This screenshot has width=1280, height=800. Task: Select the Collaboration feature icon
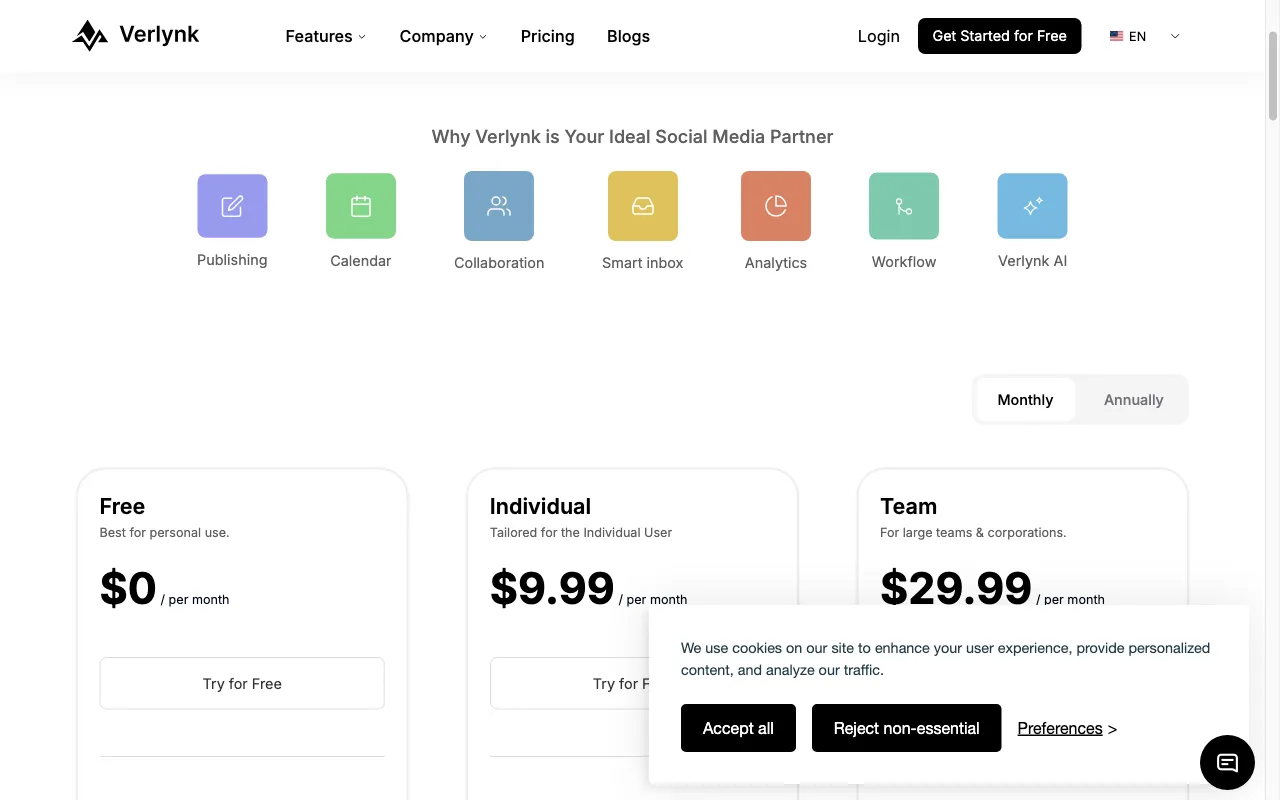tap(499, 206)
